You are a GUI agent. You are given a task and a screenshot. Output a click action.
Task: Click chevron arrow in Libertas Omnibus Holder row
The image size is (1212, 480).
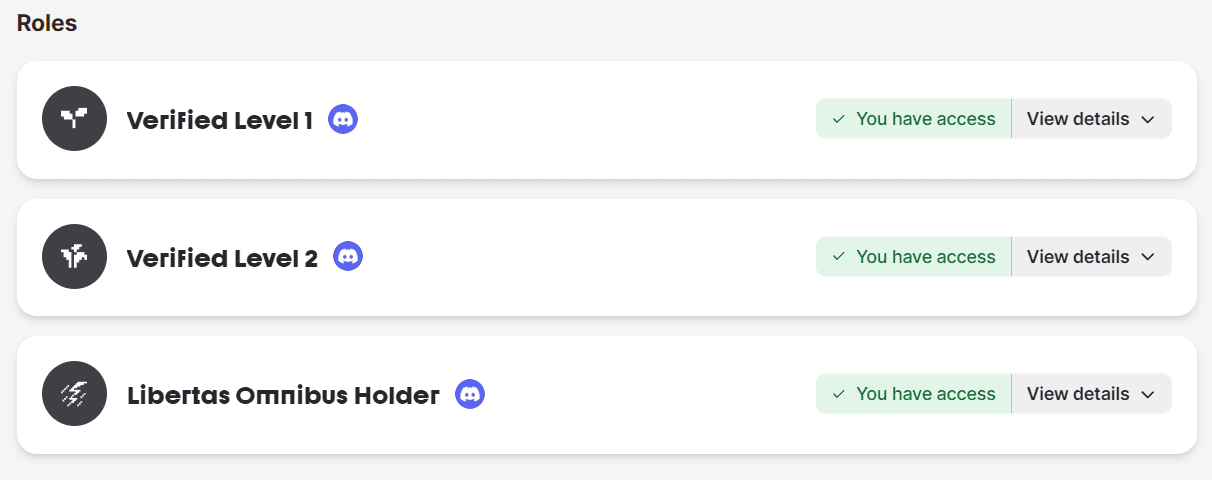(1148, 395)
